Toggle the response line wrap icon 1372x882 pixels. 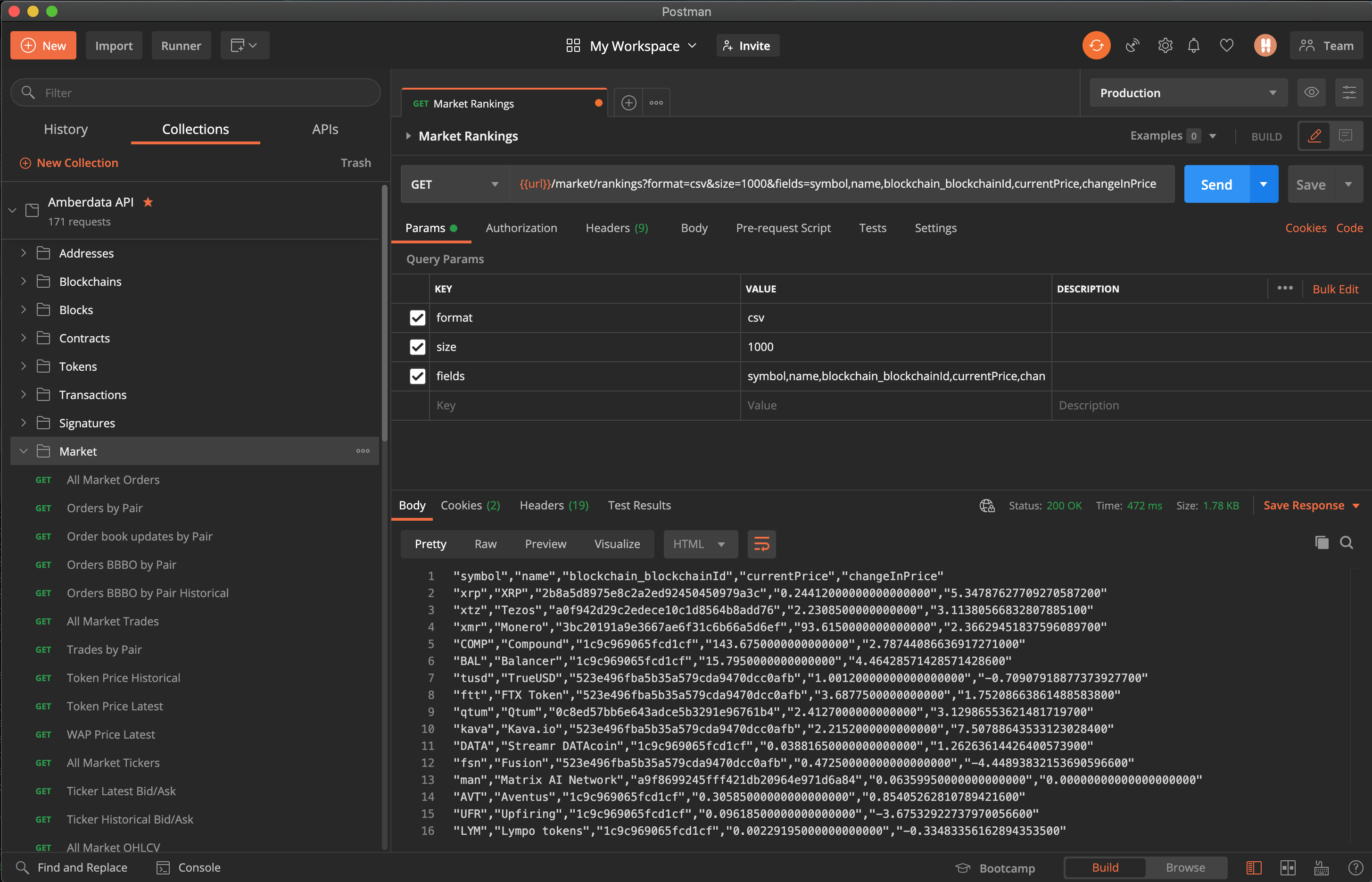pos(761,544)
